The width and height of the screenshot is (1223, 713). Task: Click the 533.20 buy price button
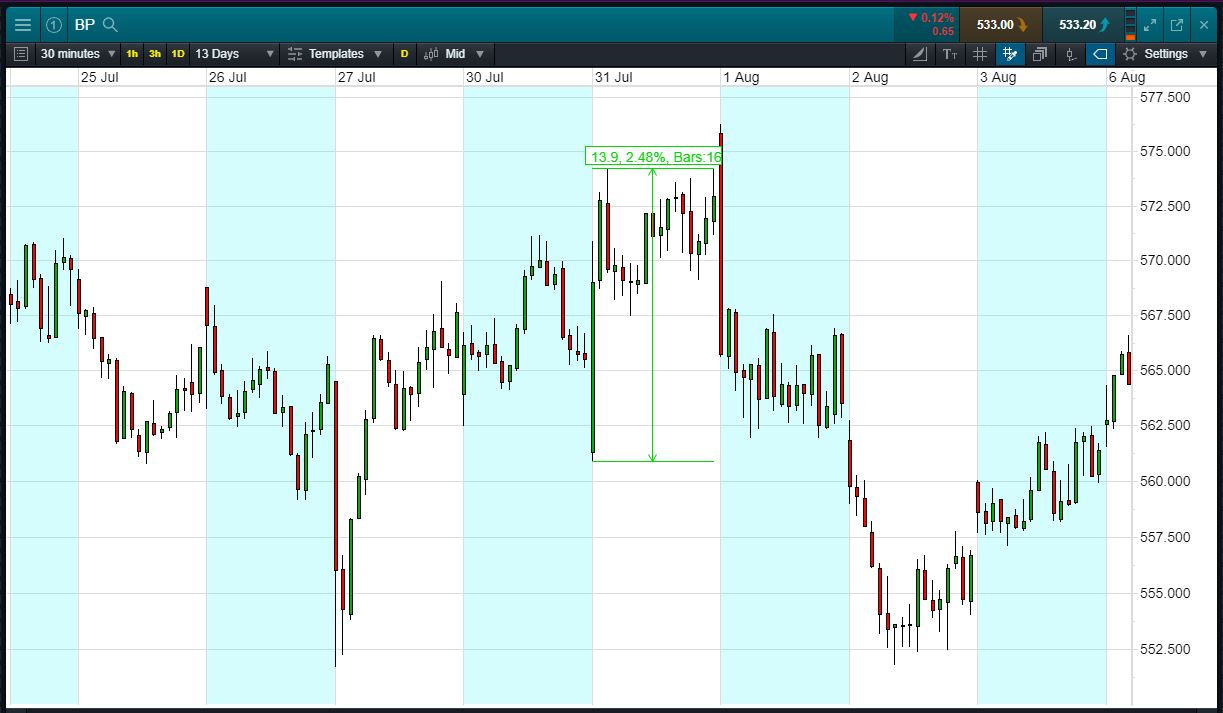pos(1083,25)
